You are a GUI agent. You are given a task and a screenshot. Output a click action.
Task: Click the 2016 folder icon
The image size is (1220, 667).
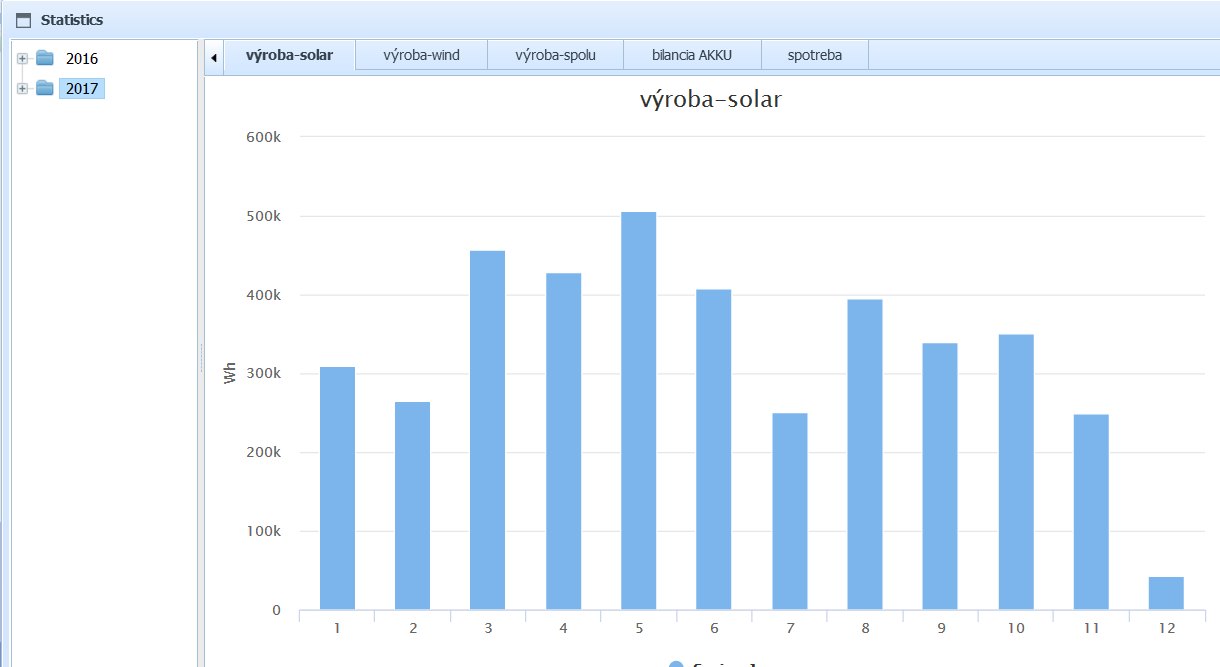coord(45,59)
